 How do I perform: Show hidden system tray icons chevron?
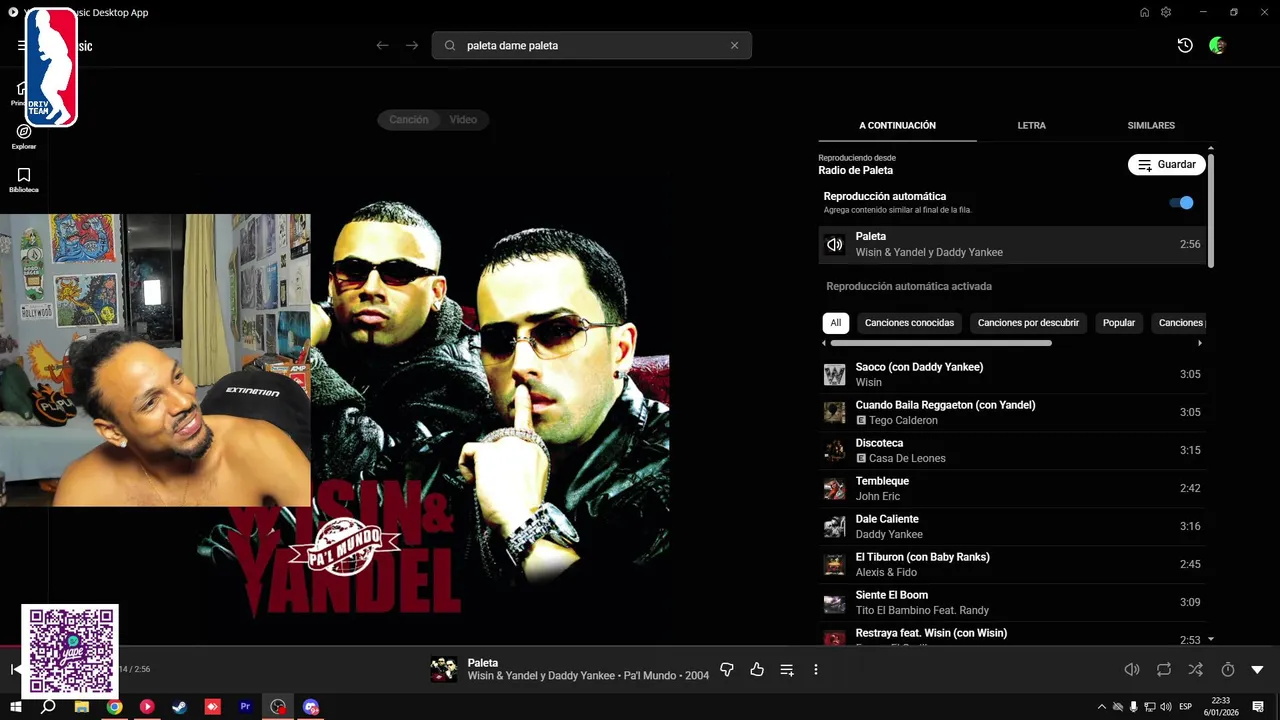1102,706
